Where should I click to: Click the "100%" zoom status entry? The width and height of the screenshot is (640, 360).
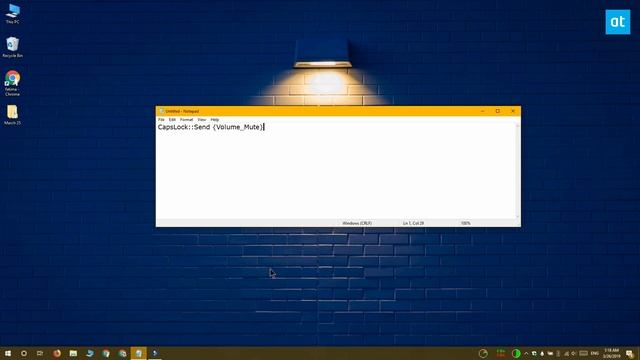(466, 223)
